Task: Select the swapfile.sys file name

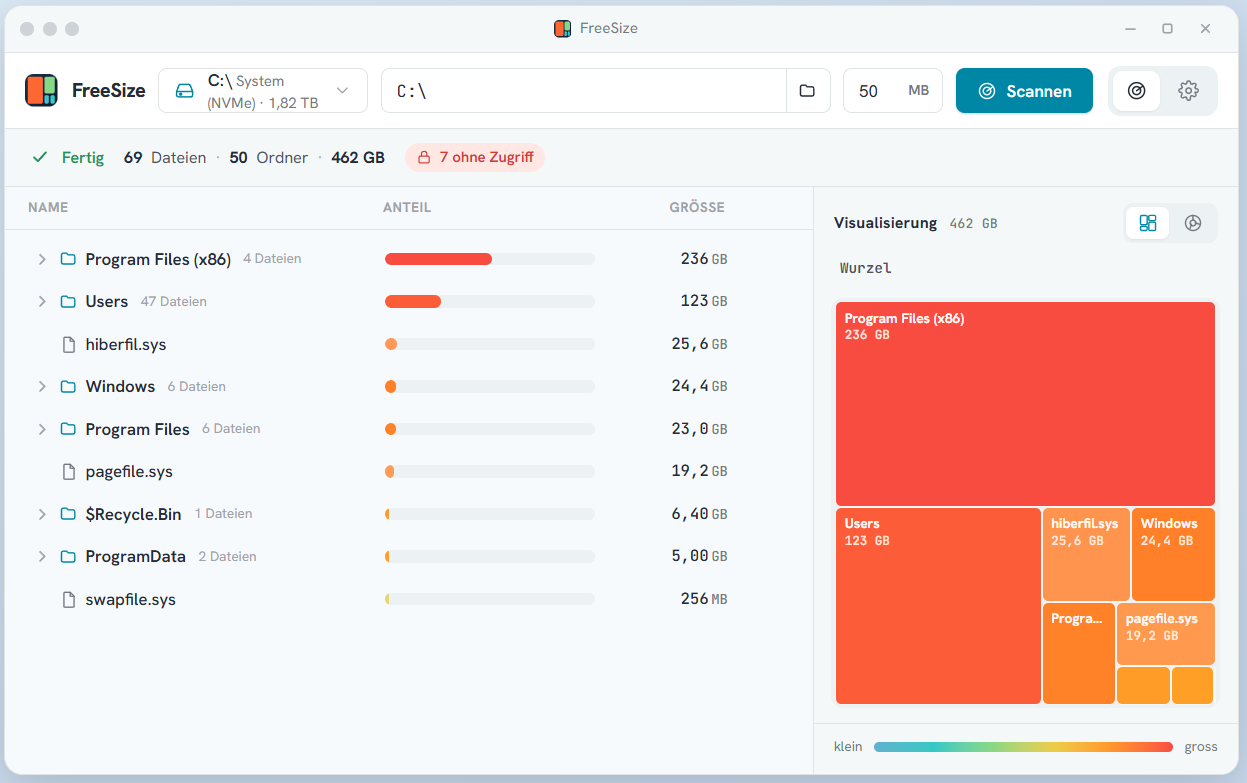Action: tap(131, 600)
